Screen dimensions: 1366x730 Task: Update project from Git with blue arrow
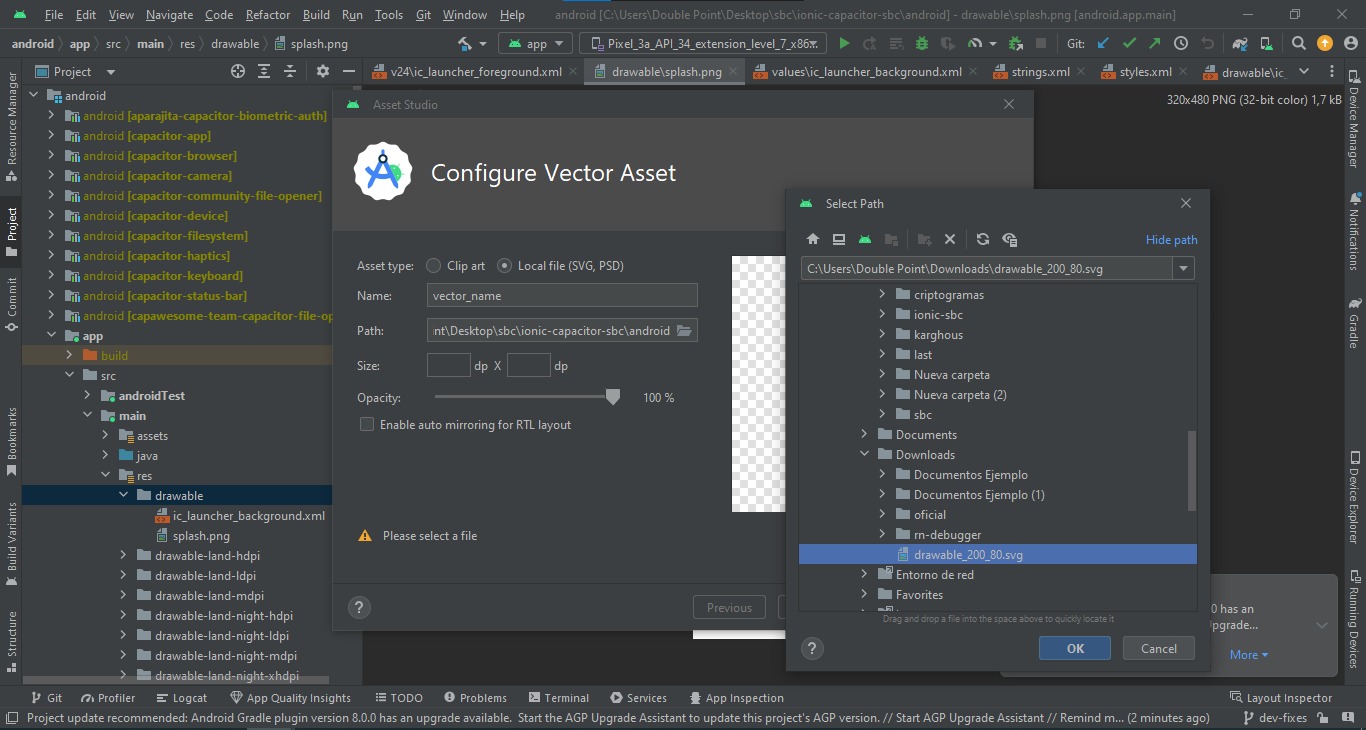pyautogui.click(x=1103, y=44)
